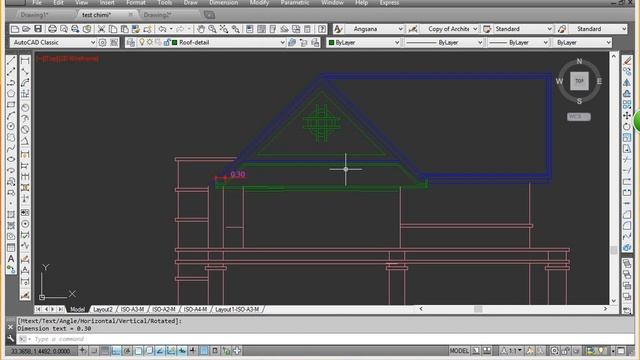Click E compass direction on ViewCube

(599, 81)
